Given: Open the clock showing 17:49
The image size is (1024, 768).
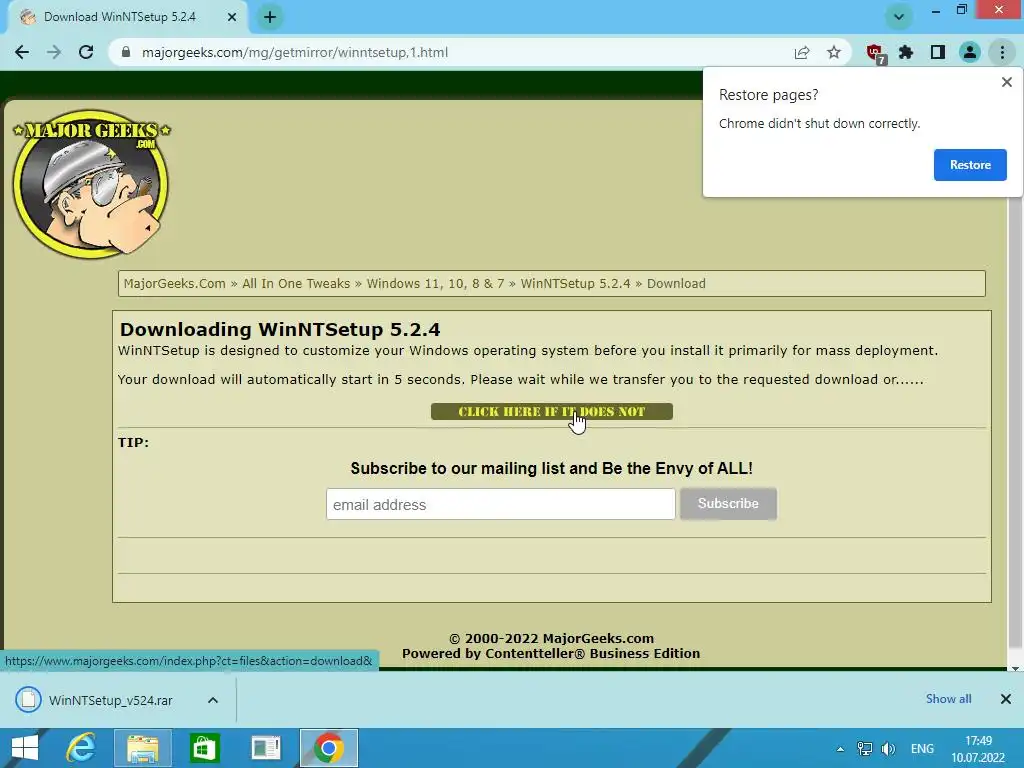Looking at the screenshot, I should tap(978, 749).
